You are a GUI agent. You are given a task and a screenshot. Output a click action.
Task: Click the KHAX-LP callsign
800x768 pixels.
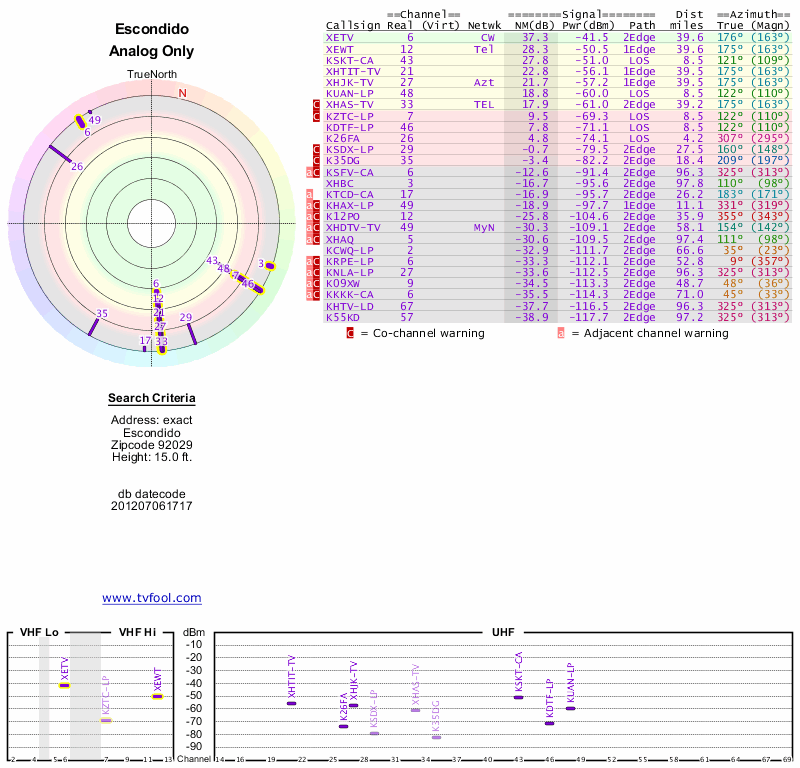pyautogui.click(x=350, y=206)
